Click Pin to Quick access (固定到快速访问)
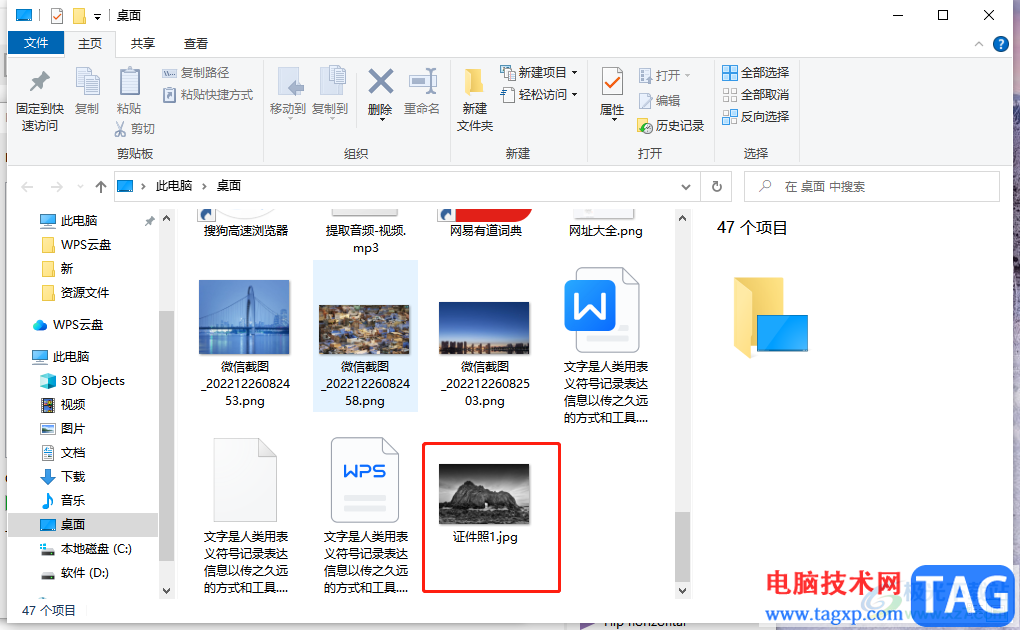 pyautogui.click(x=40, y=100)
